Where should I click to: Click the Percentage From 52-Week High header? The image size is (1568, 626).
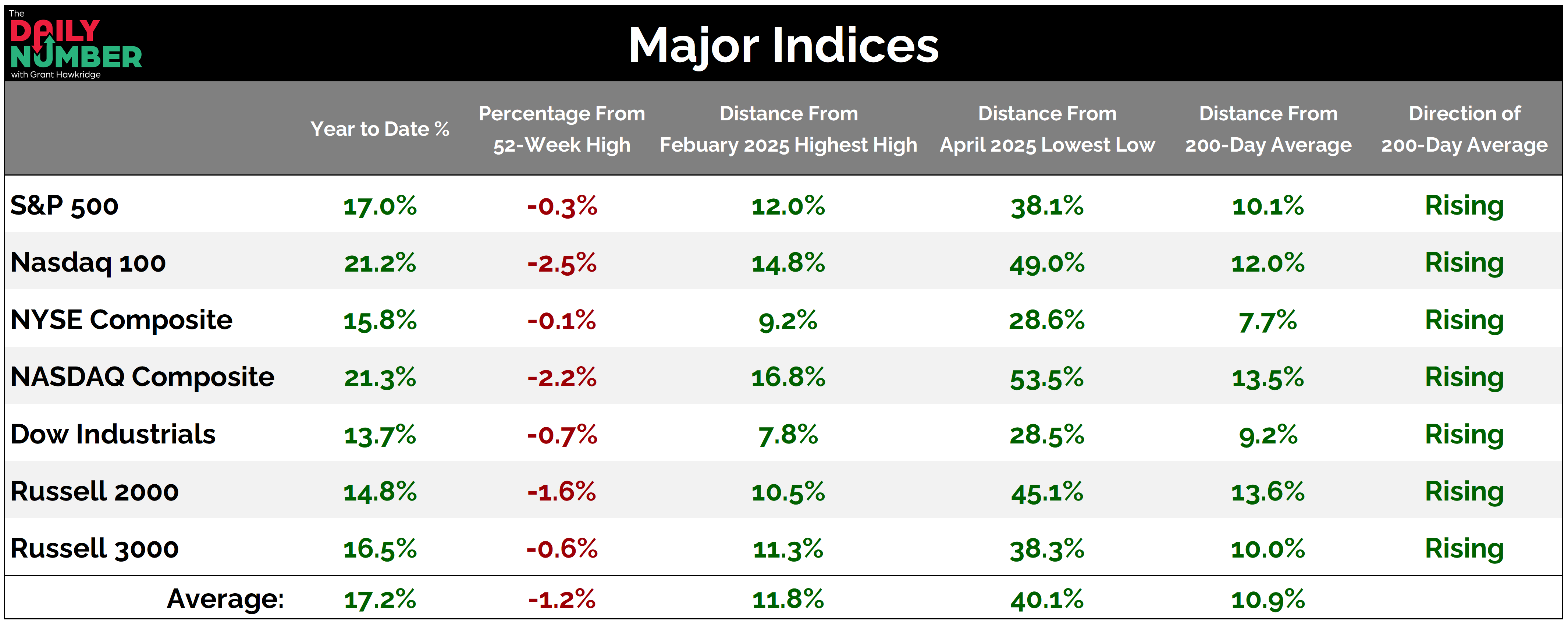[561, 129]
